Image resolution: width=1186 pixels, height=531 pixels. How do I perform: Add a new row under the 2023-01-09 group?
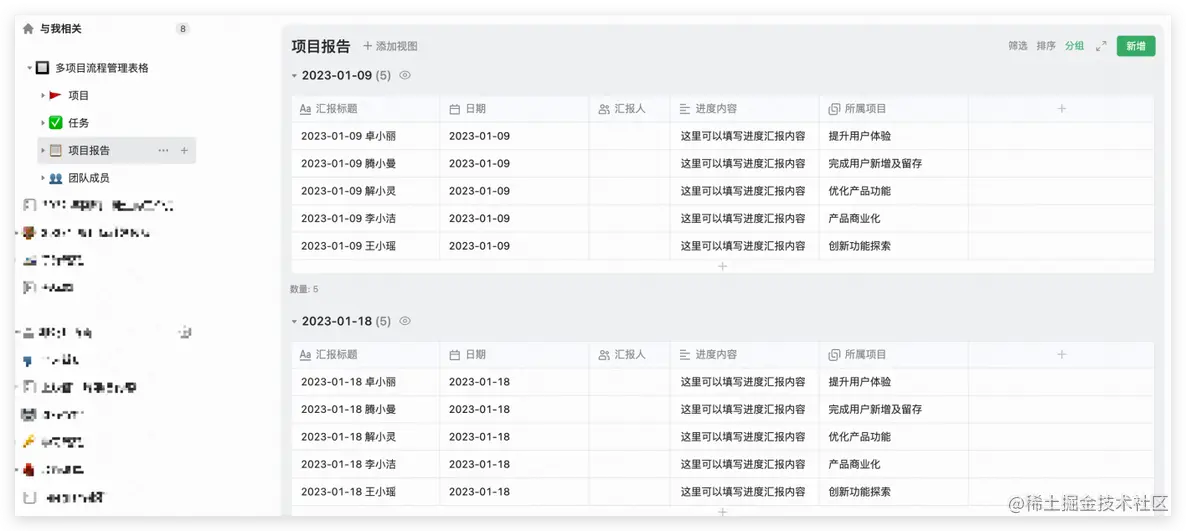click(722, 266)
